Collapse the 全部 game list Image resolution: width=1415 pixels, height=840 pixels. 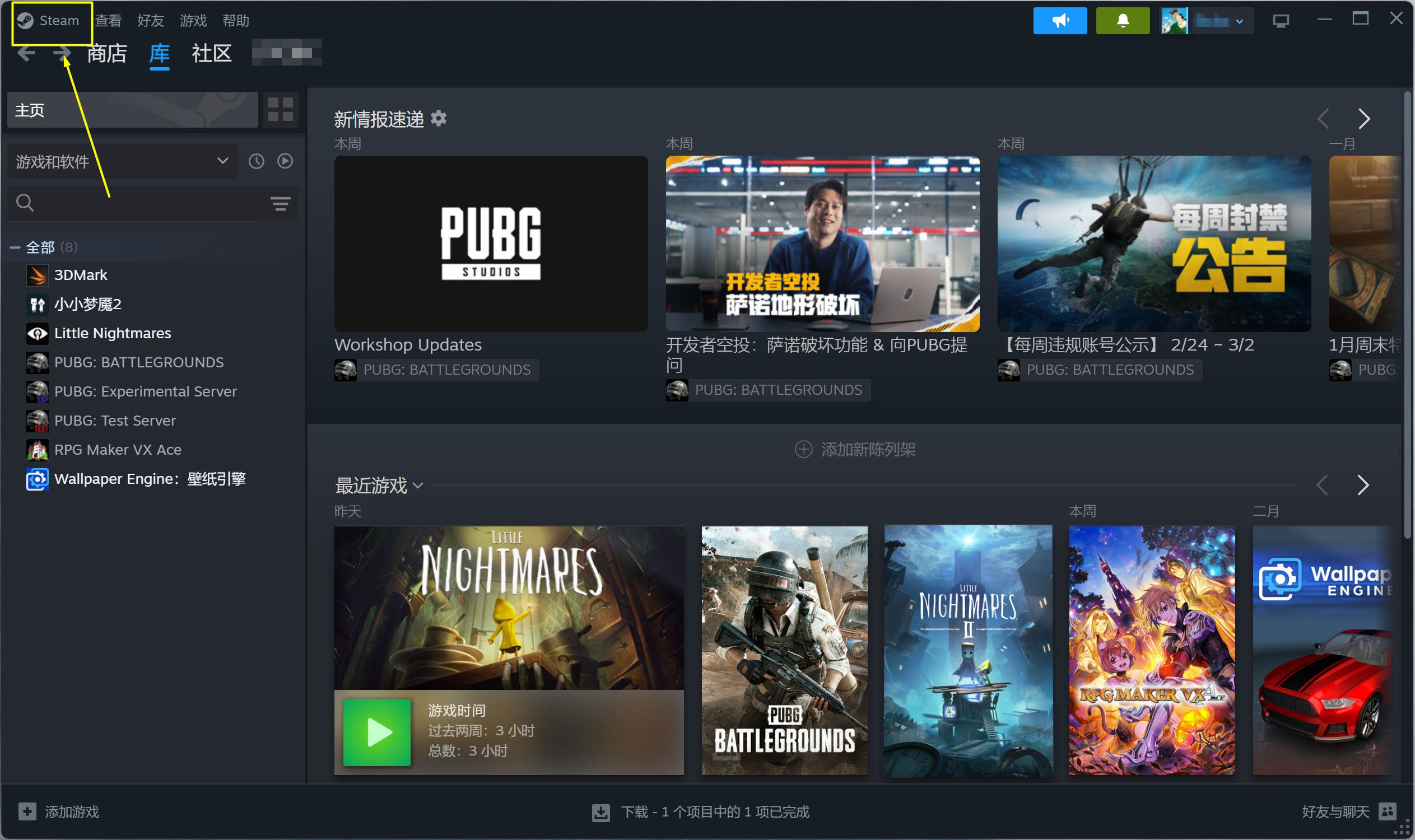[15, 248]
